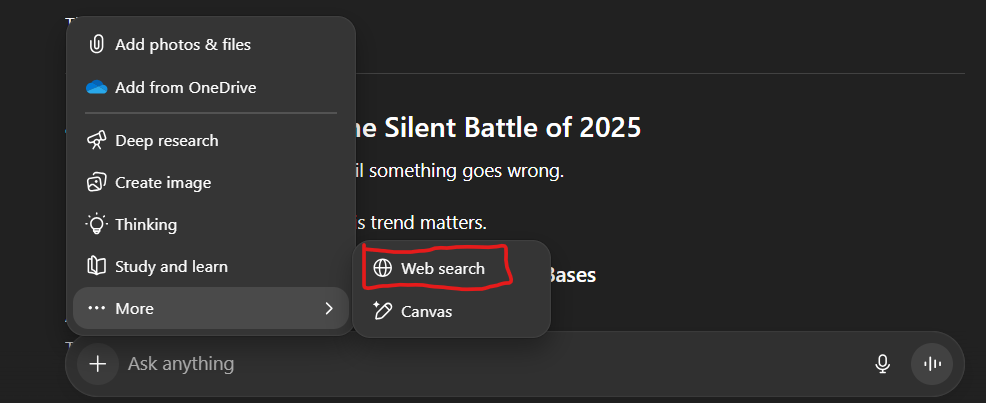
Task: Select the "Add photos & files" text label
Action: (x=183, y=44)
